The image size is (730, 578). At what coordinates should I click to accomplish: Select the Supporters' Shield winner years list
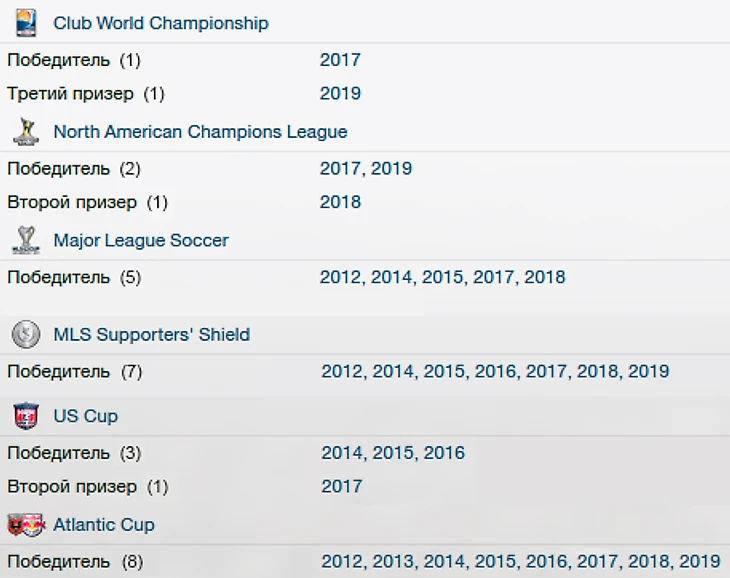[495, 372]
